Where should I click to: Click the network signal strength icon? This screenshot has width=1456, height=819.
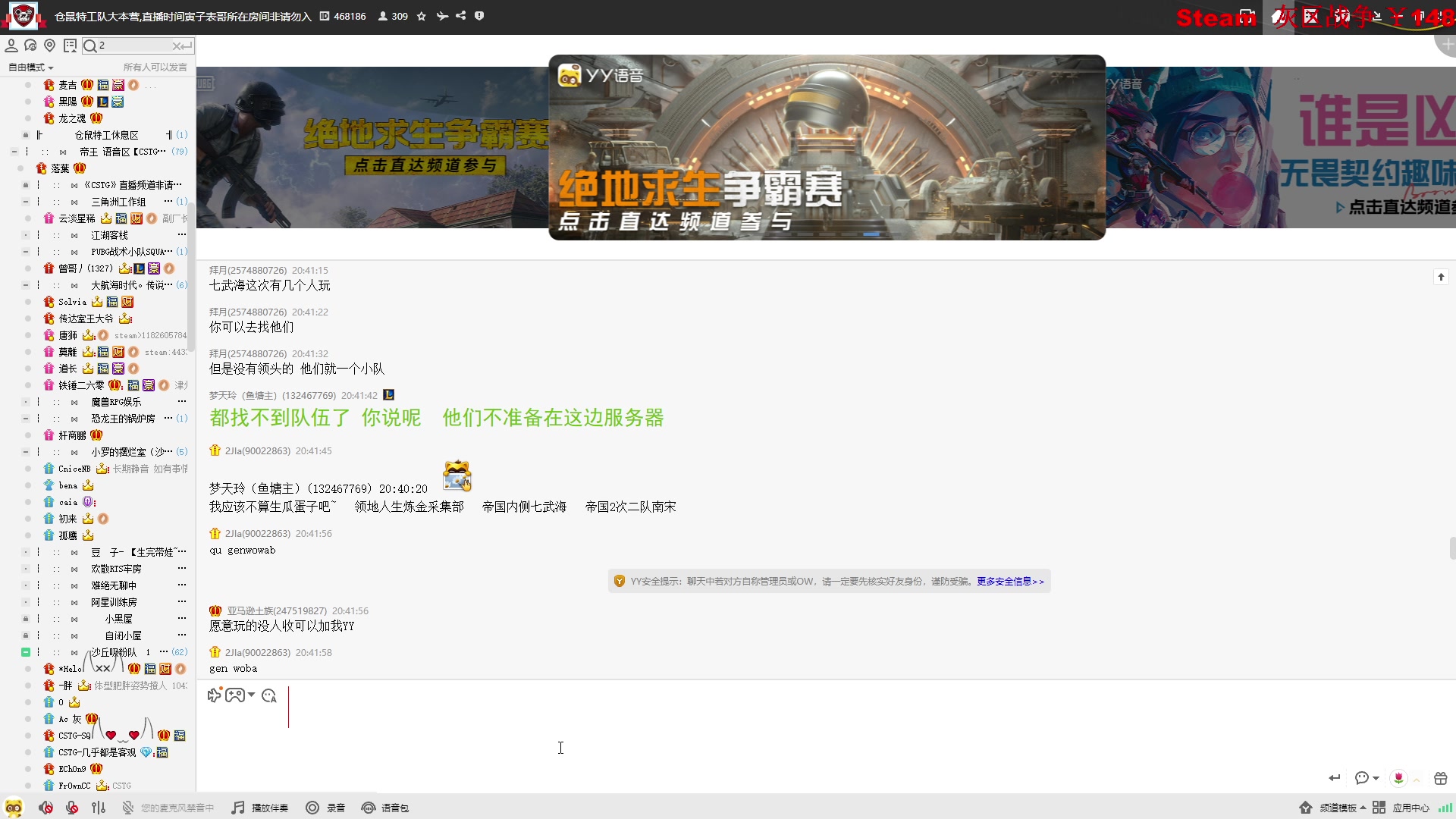(1446, 808)
